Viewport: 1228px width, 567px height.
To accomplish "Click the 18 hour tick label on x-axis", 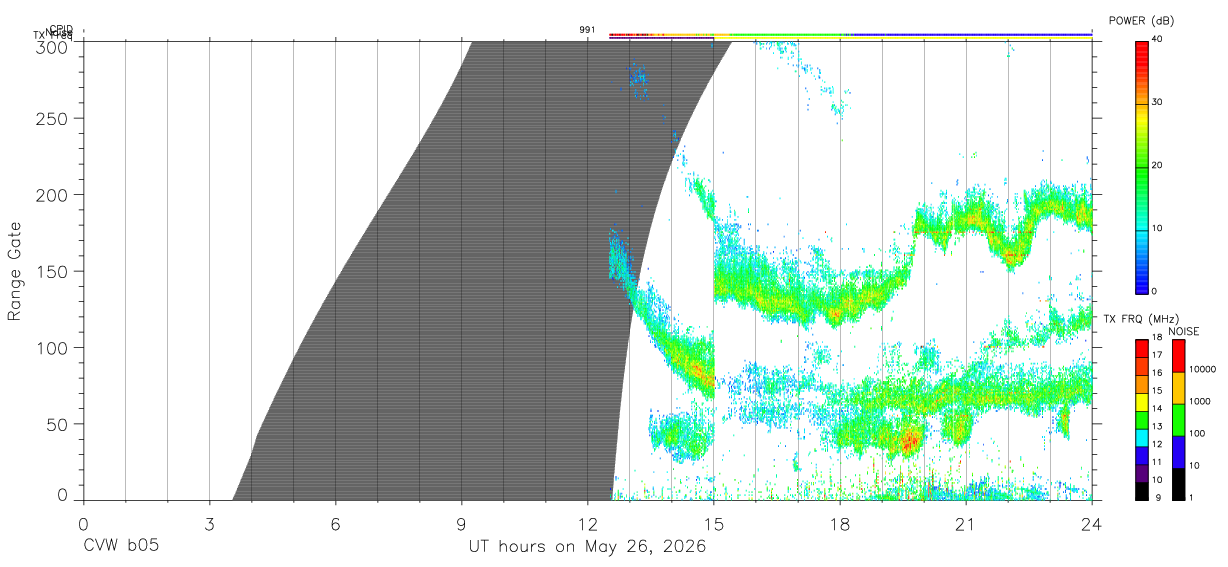I will (840, 524).
